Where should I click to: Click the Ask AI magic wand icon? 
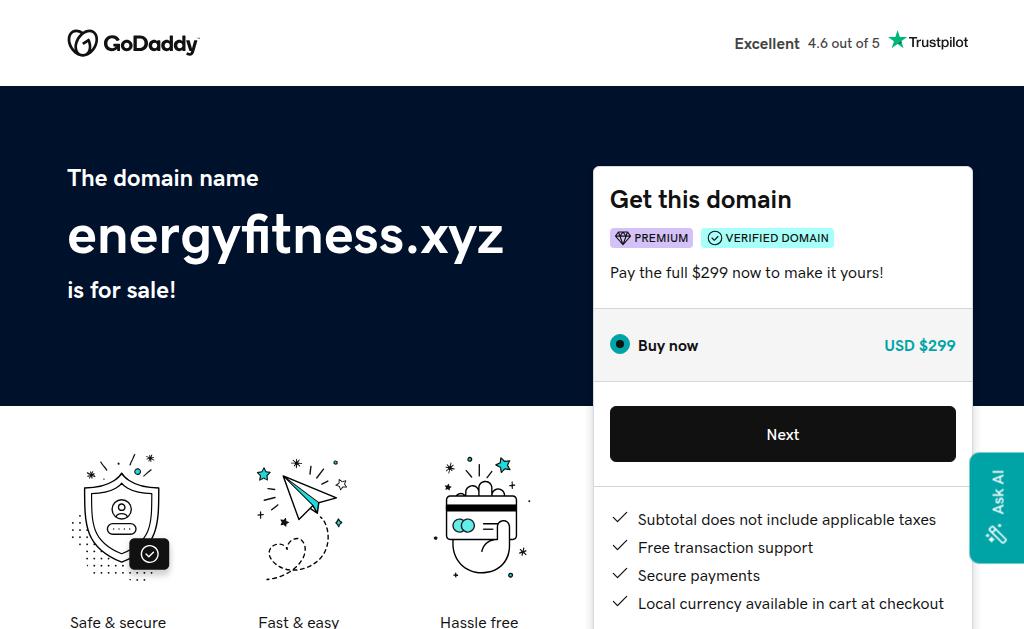click(997, 534)
